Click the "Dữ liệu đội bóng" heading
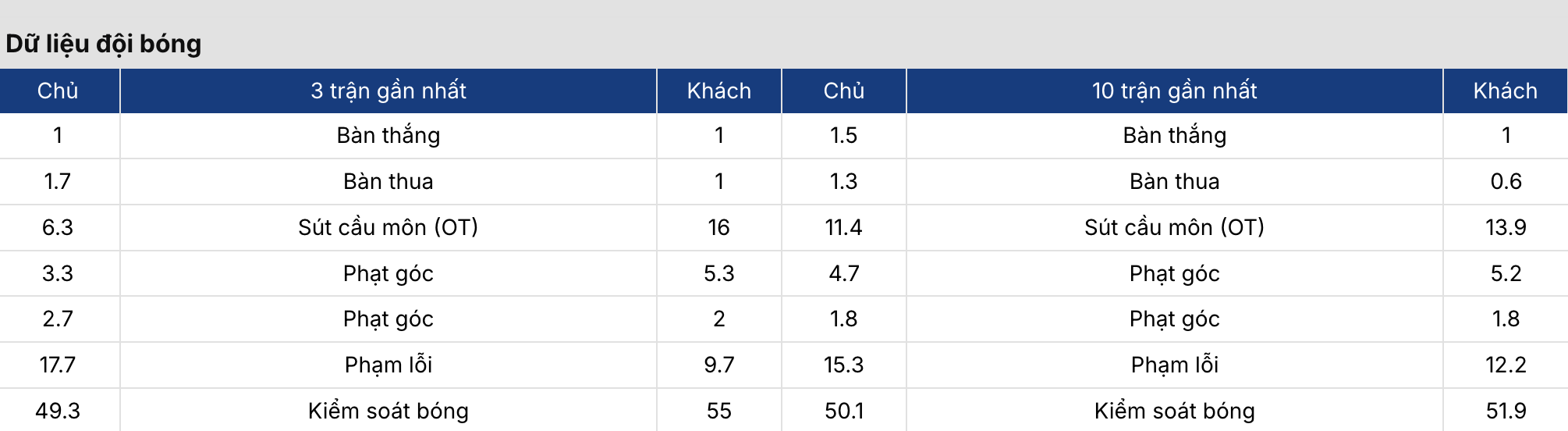The image size is (1568, 431). tap(104, 44)
